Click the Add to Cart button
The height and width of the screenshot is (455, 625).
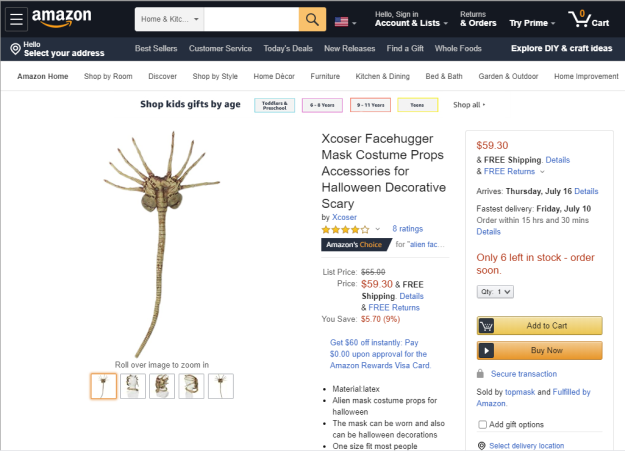[539, 326]
